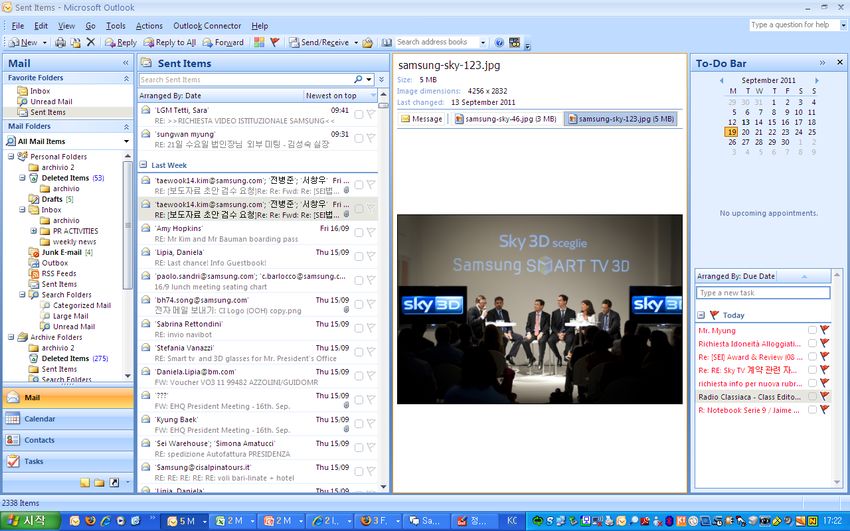Viewport: 850px width, 531px height.
Task: Click the Help question mark icon
Action: [499, 42]
